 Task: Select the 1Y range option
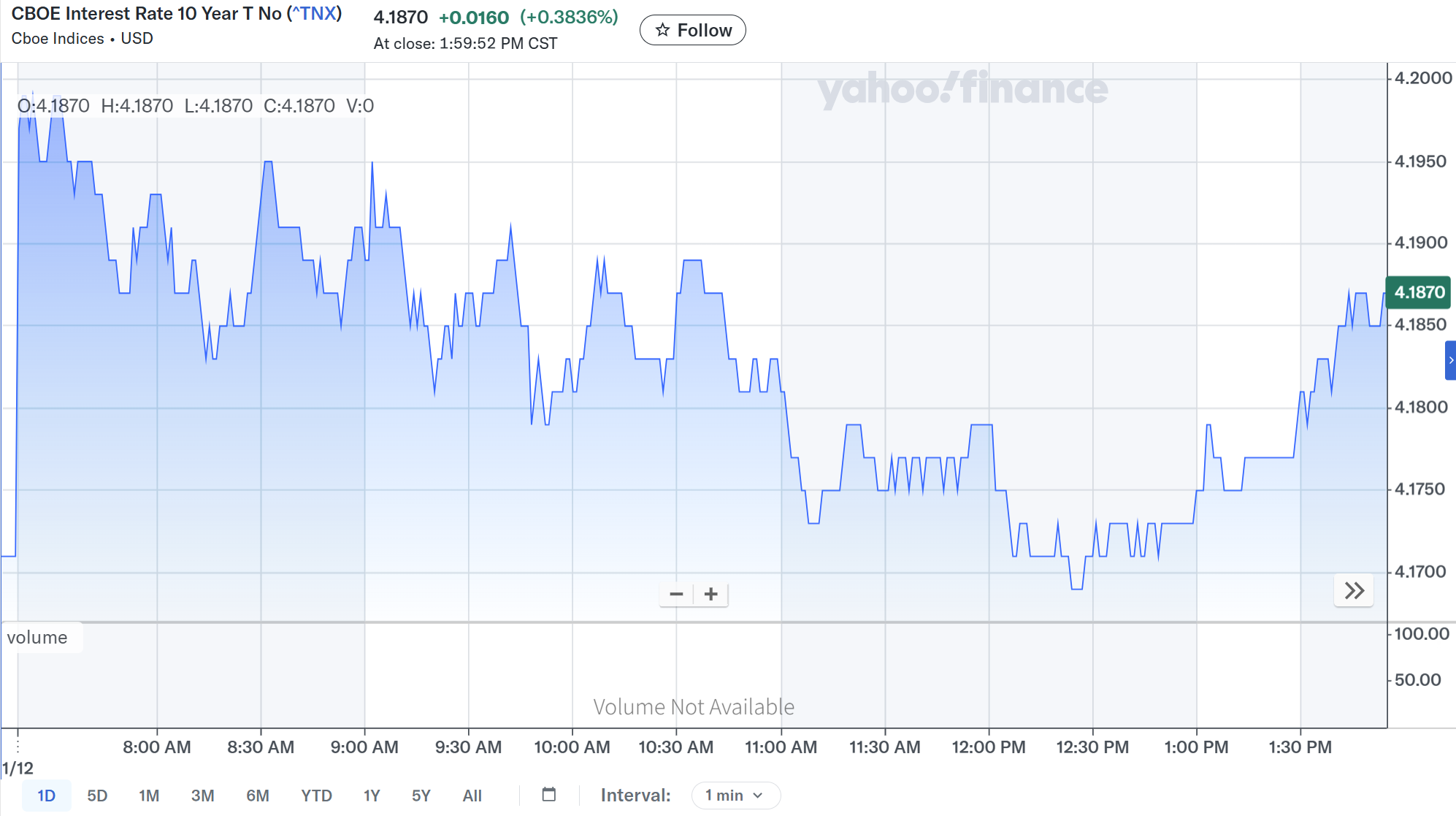(x=372, y=795)
